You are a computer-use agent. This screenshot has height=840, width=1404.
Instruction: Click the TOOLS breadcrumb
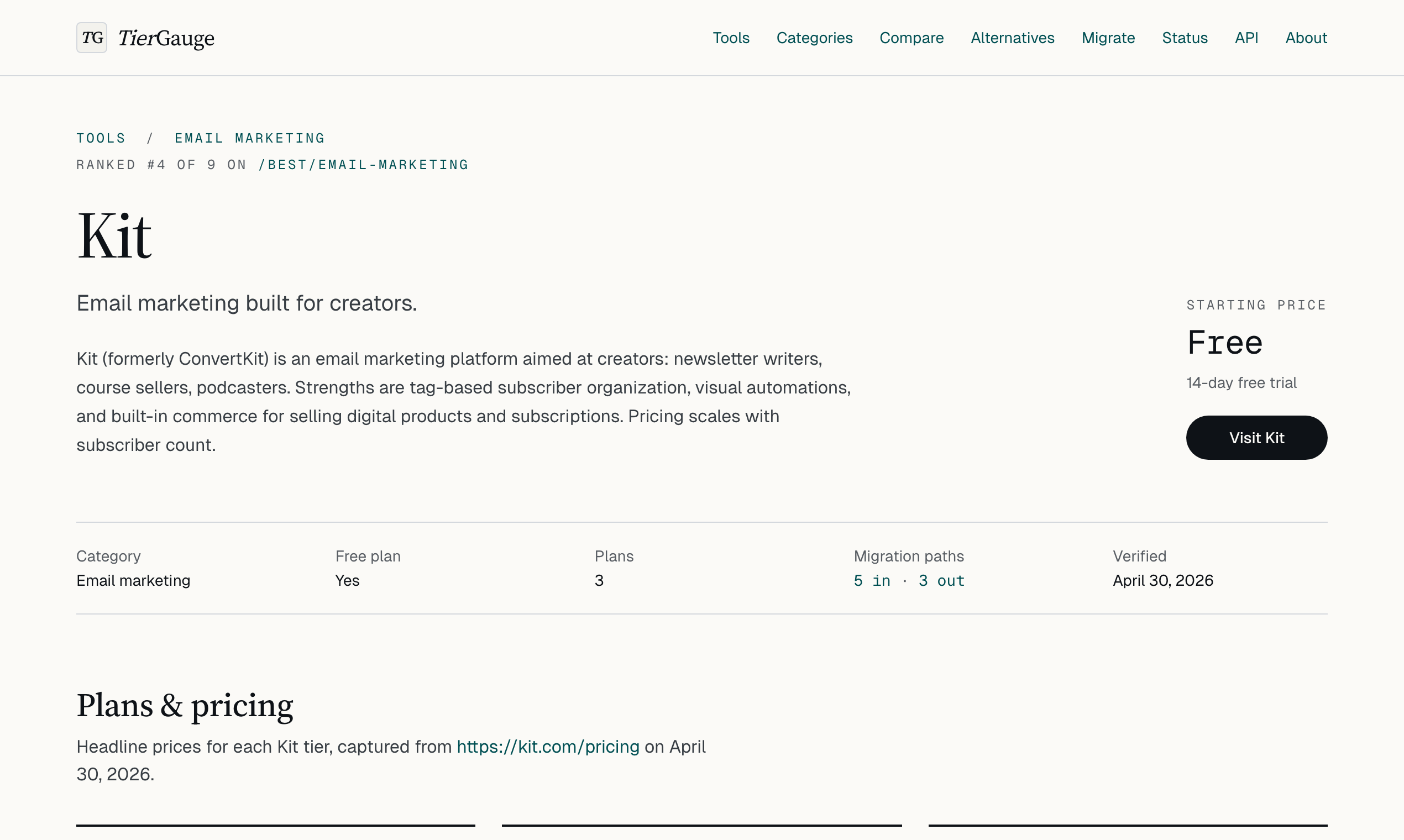pyautogui.click(x=101, y=138)
